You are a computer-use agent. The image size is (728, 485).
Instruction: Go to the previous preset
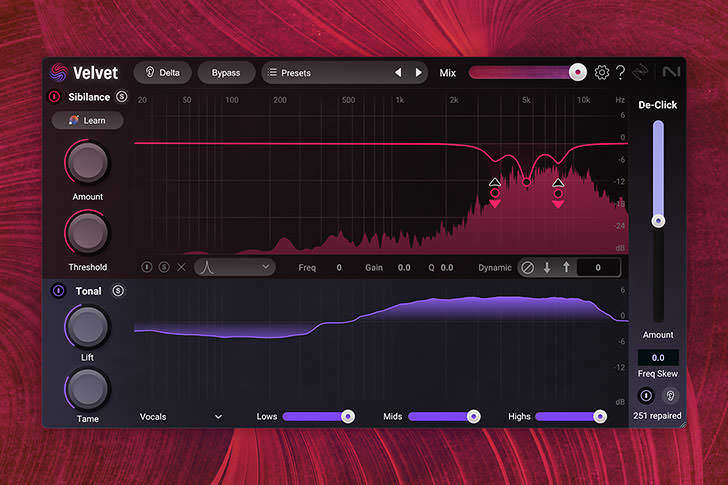click(x=398, y=72)
